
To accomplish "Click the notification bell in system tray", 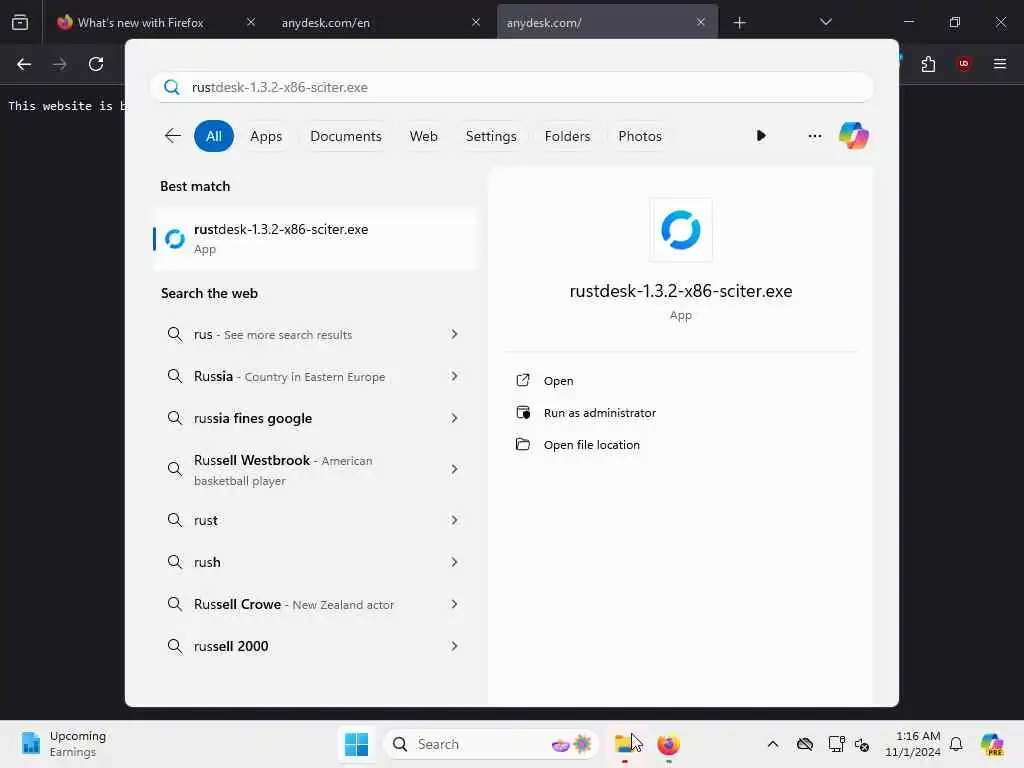I will point(956,744).
